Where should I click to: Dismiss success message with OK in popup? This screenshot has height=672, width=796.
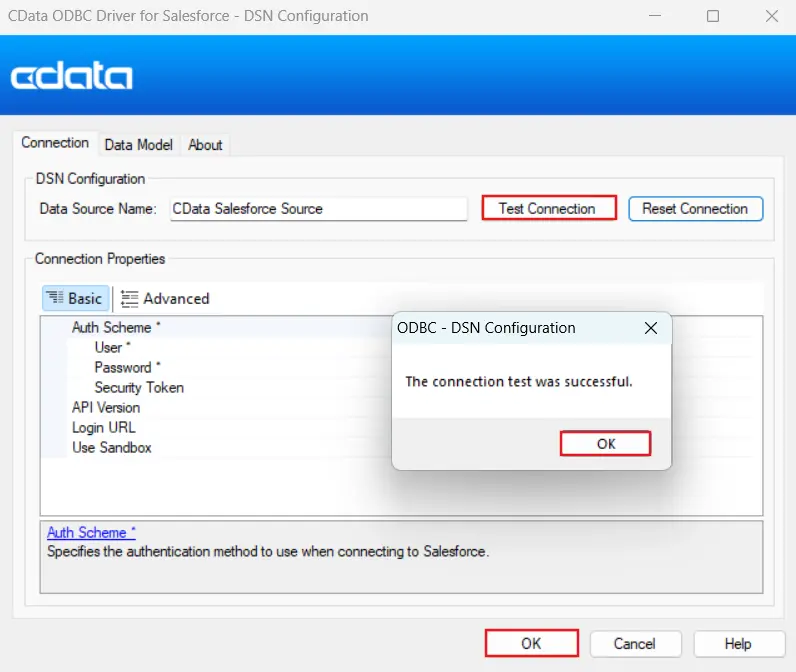(x=605, y=444)
